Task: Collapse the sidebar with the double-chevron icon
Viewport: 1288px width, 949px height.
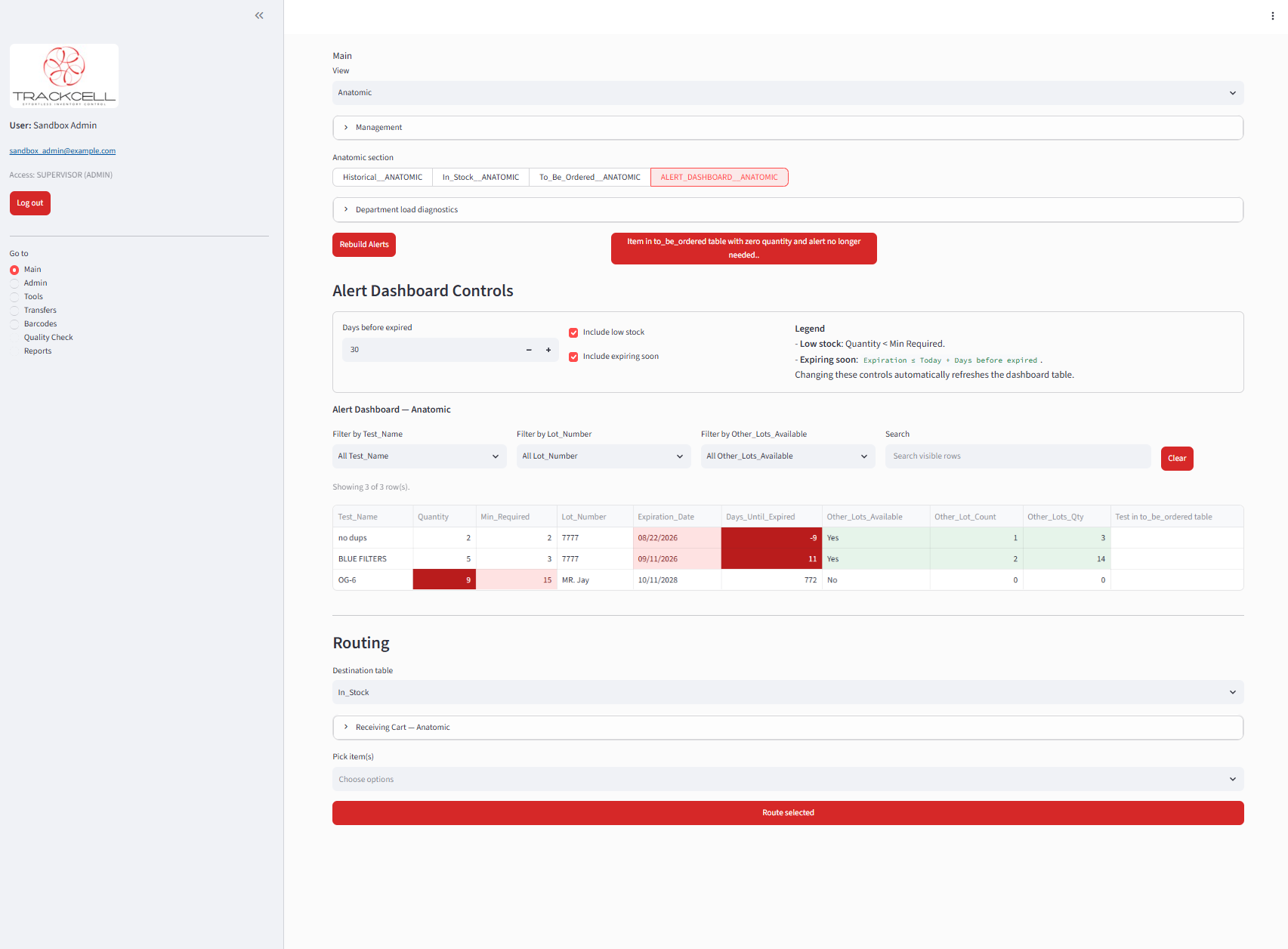Action: (x=259, y=15)
